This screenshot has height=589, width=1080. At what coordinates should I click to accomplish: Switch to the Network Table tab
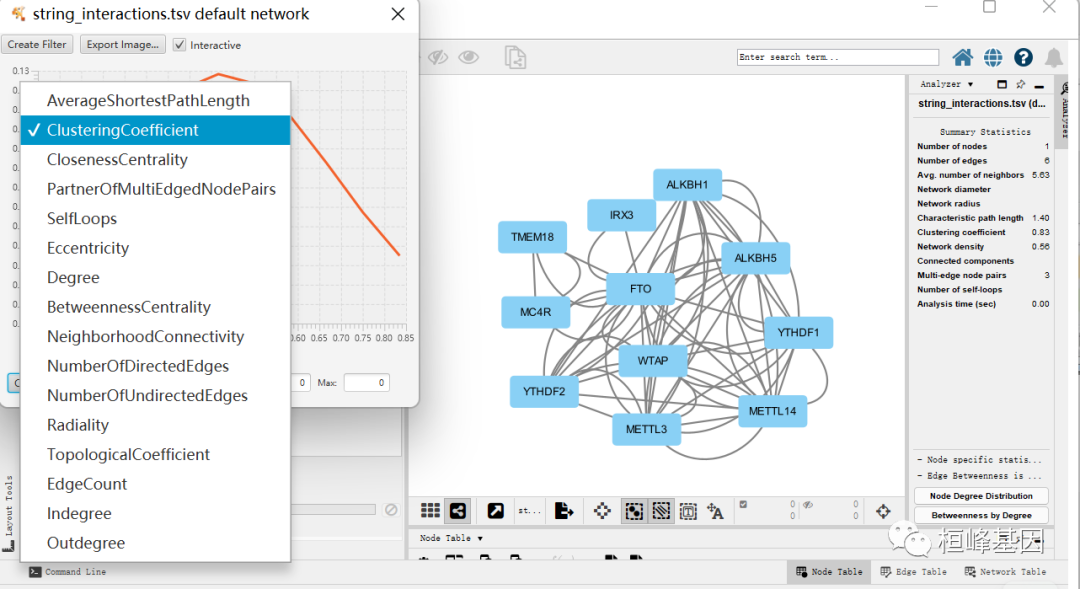1006,572
